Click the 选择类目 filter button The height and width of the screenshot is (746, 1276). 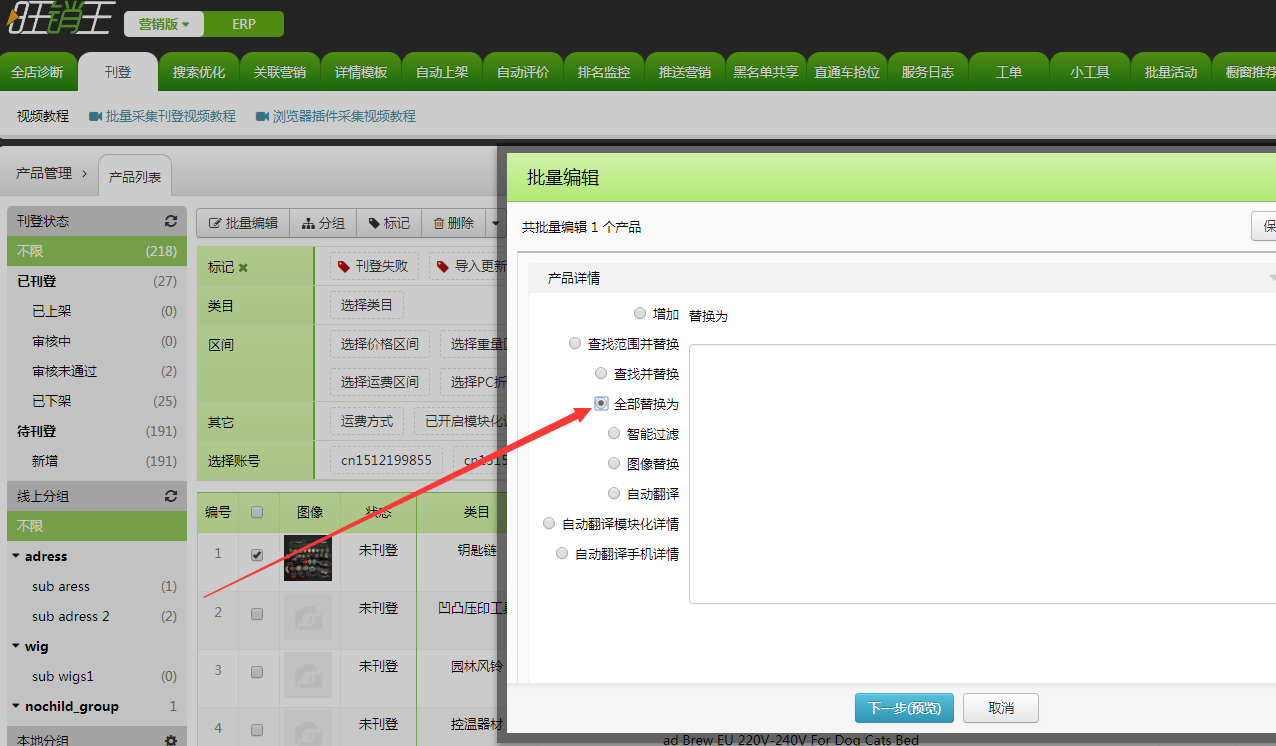tap(367, 305)
